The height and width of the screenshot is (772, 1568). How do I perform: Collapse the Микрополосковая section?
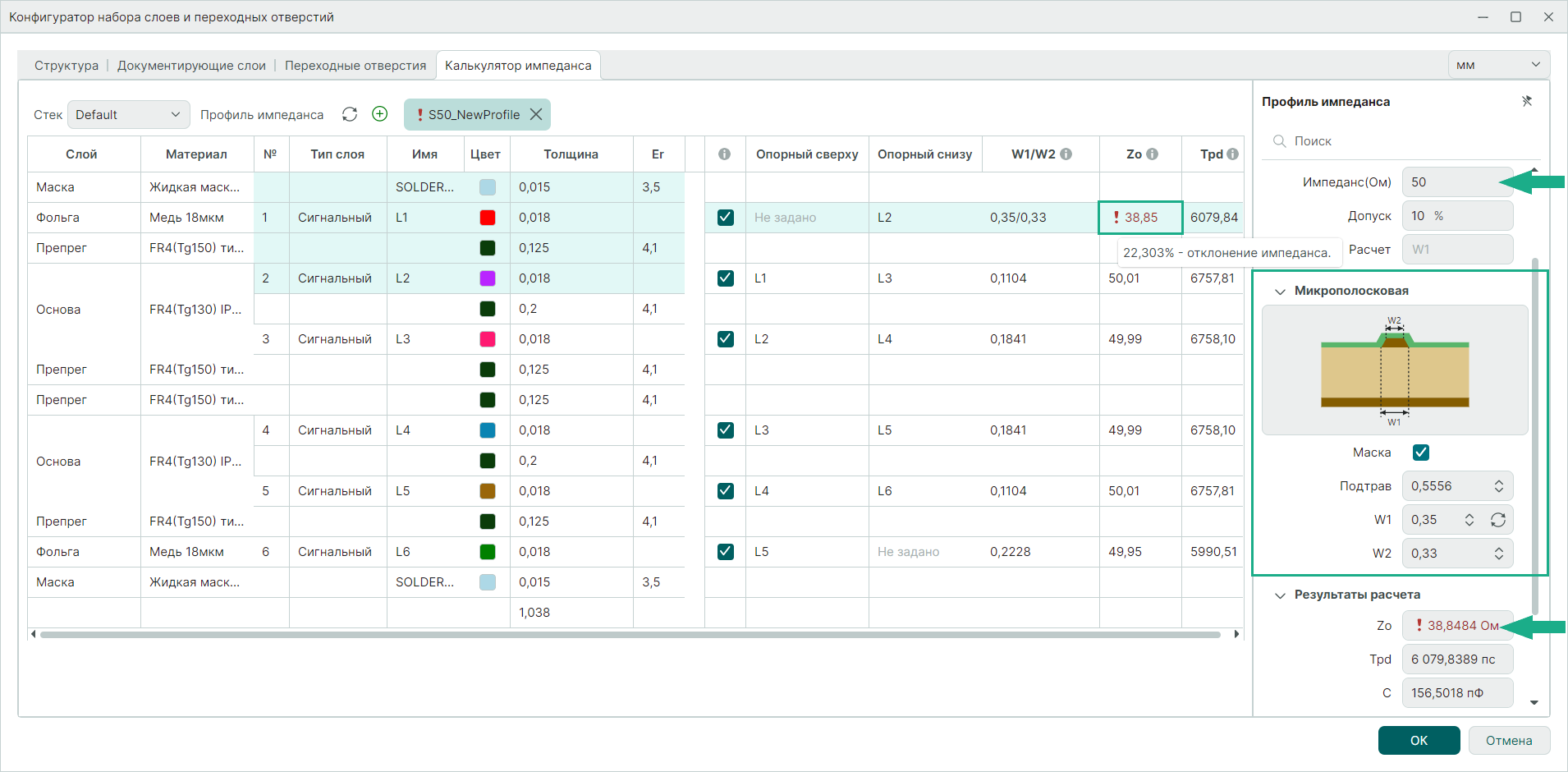point(1280,291)
